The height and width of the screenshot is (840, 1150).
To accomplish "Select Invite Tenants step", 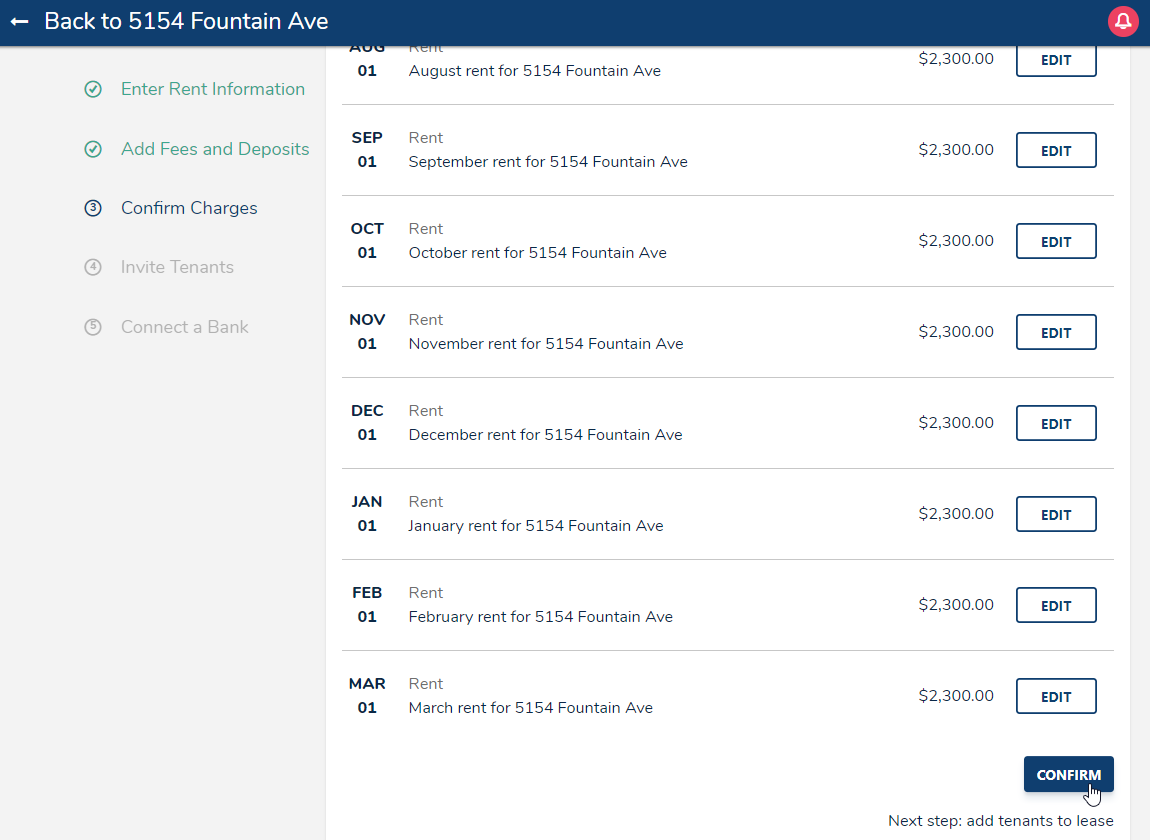I will 177,267.
